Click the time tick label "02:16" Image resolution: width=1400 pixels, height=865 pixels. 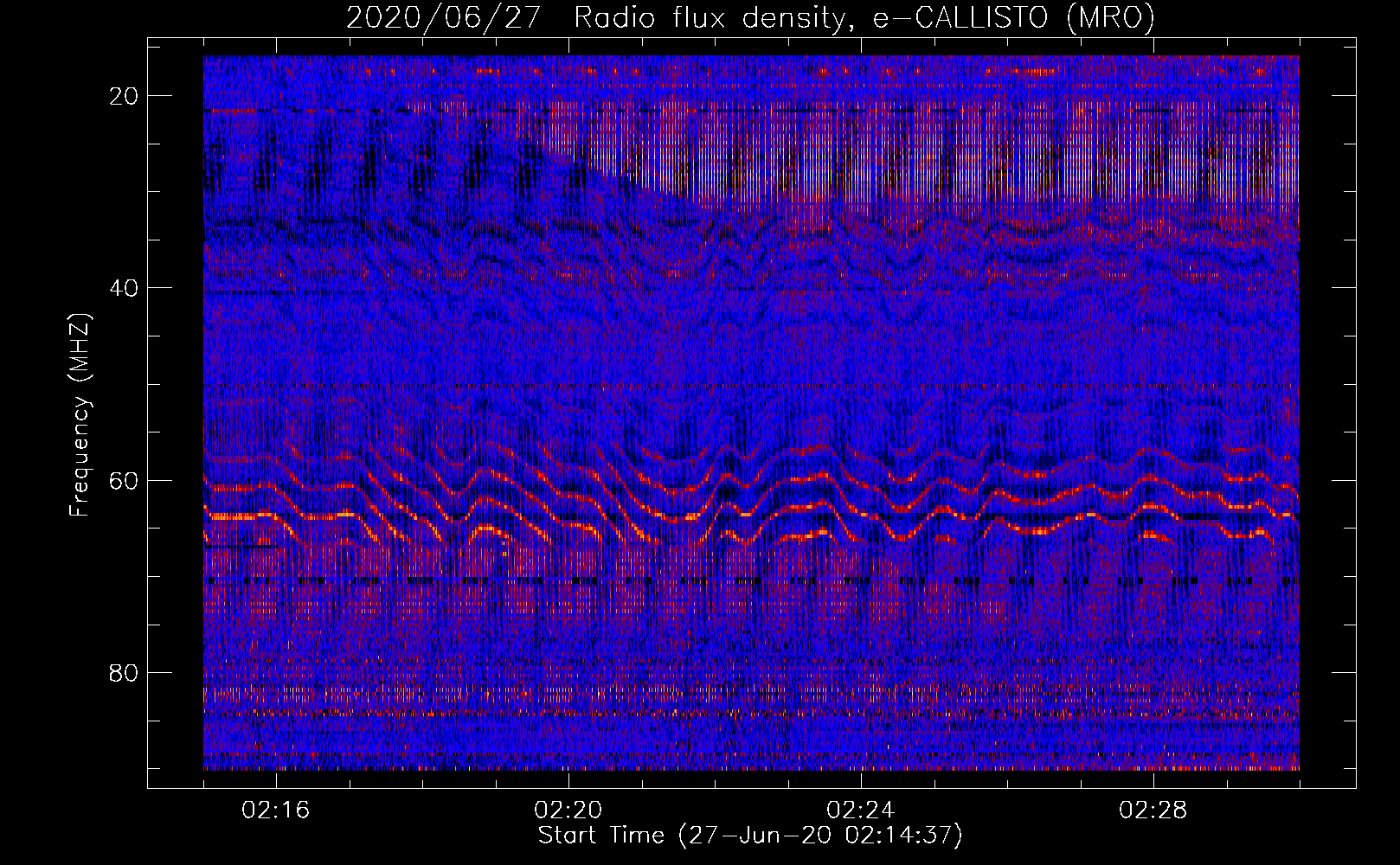point(276,811)
